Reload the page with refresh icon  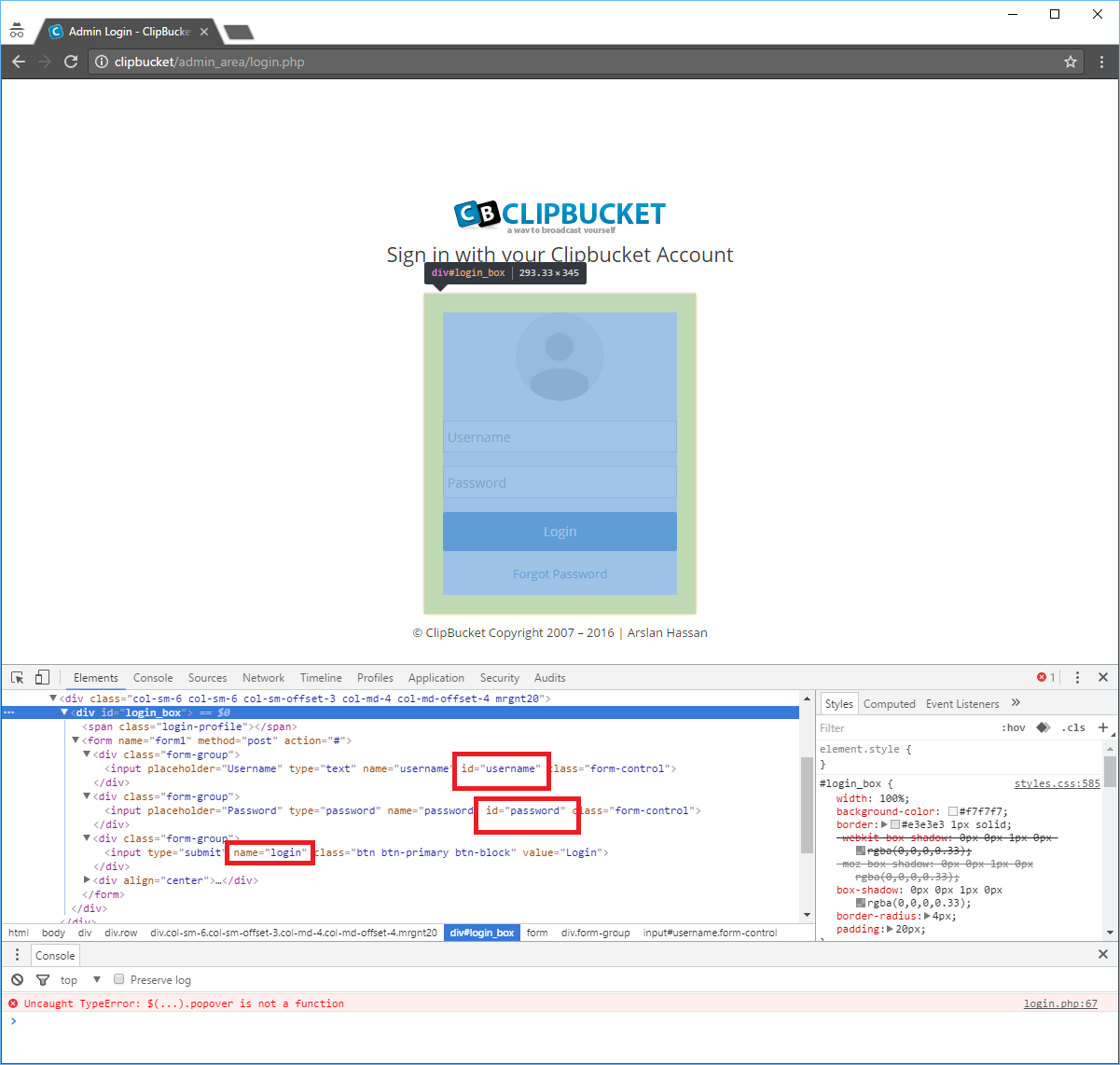point(71,62)
